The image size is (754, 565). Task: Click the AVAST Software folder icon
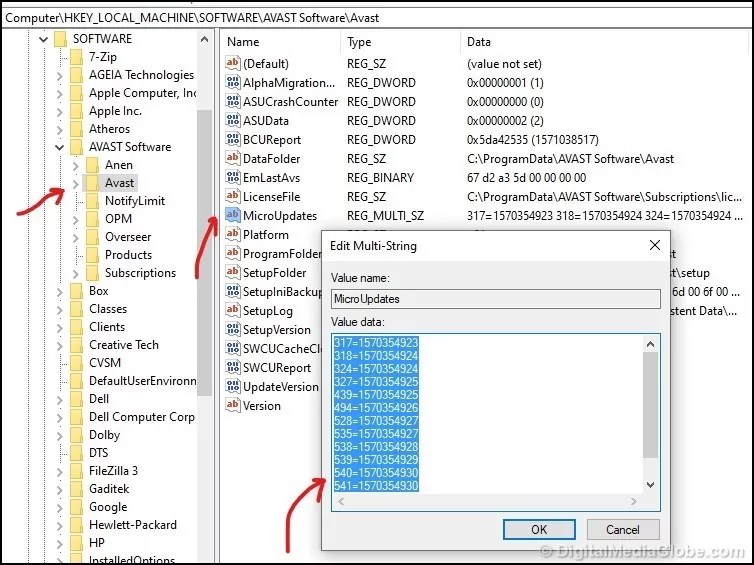[x=76, y=147]
